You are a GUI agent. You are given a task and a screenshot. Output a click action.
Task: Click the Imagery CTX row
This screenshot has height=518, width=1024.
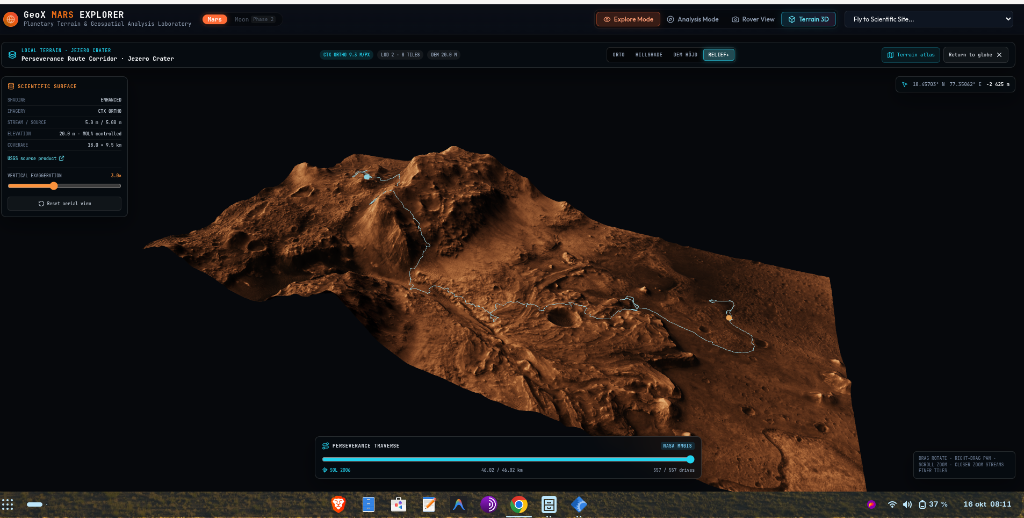click(64, 111)
